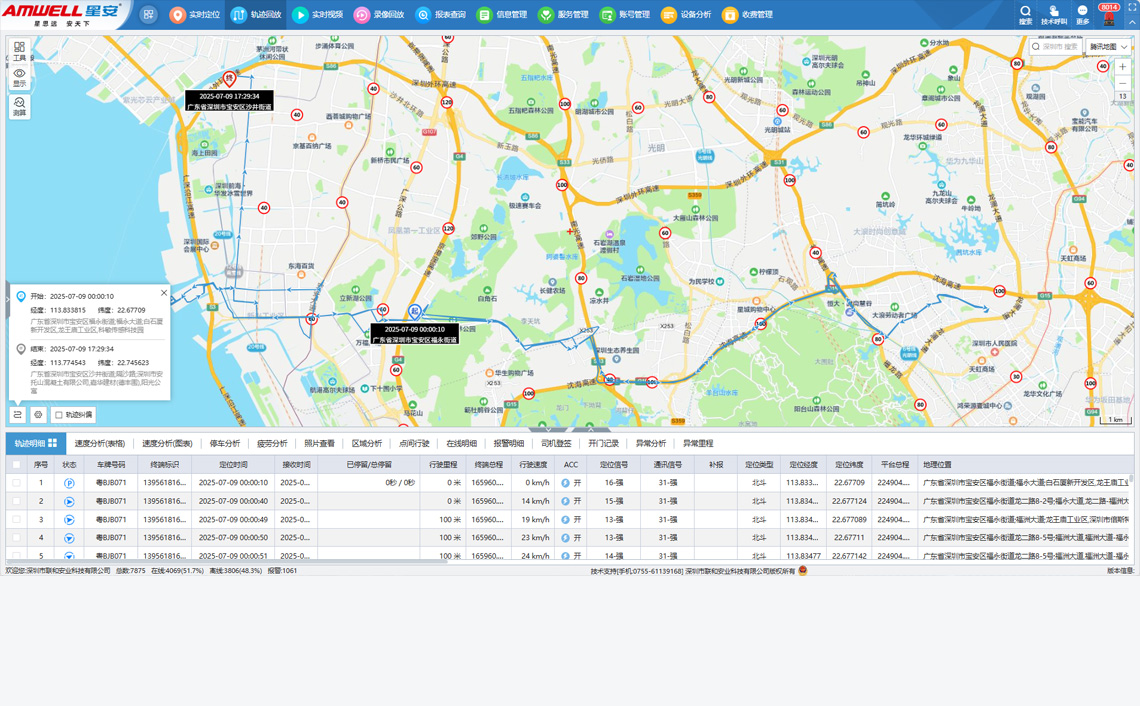This screenshot has width=1140, height=706.
Task: Close the start/end track info popup
Action: pos(164,293)
